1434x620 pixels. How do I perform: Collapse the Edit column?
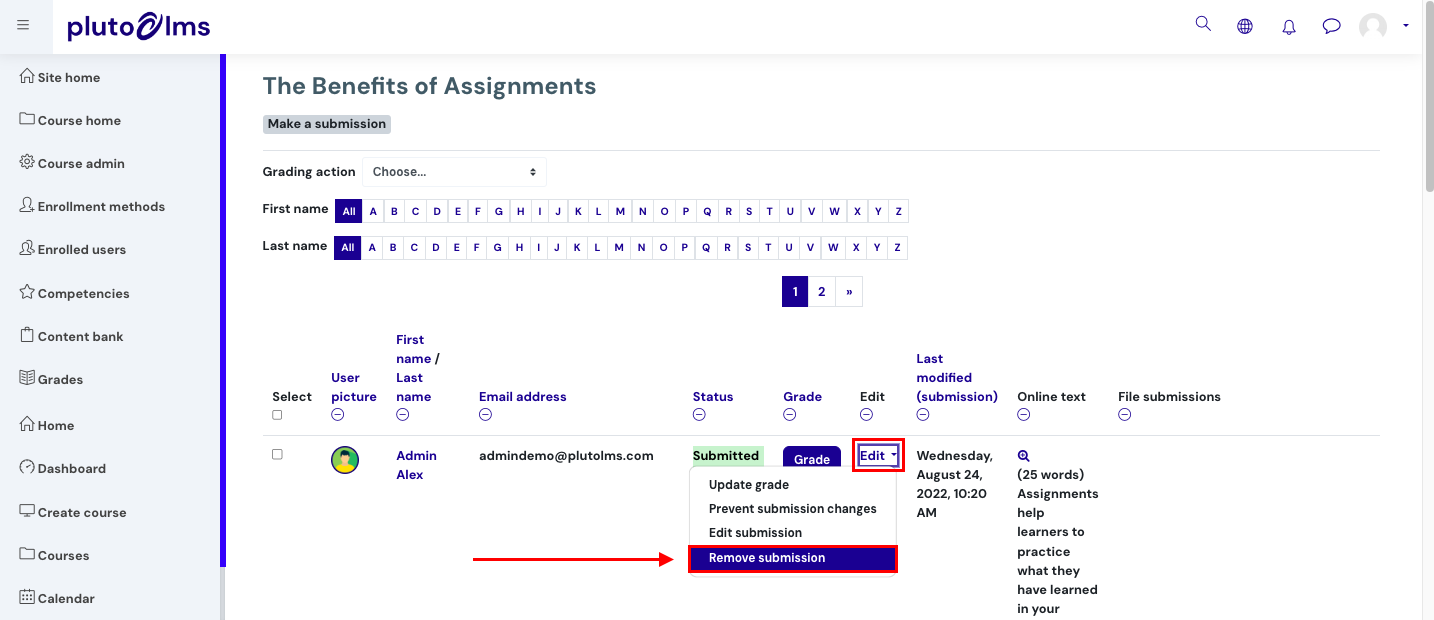866,415
